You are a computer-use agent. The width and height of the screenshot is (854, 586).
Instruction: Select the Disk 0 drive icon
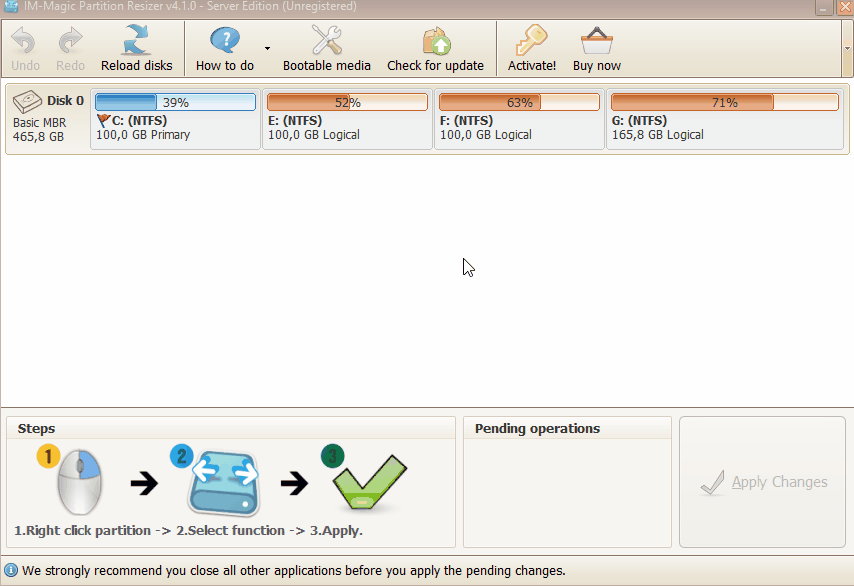click(x=27, y=102)
